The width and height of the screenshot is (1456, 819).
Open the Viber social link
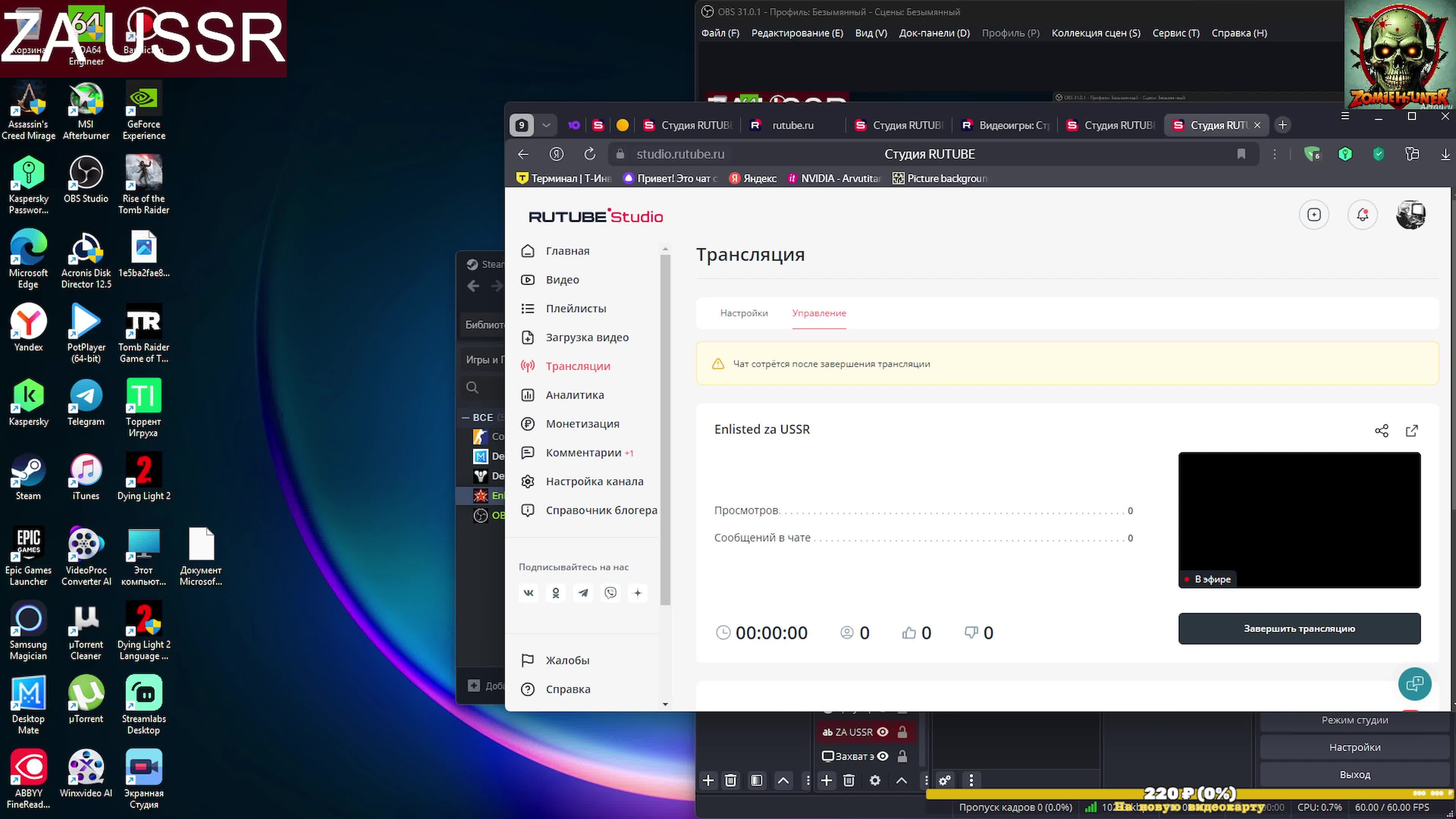[x=610, y=593]
